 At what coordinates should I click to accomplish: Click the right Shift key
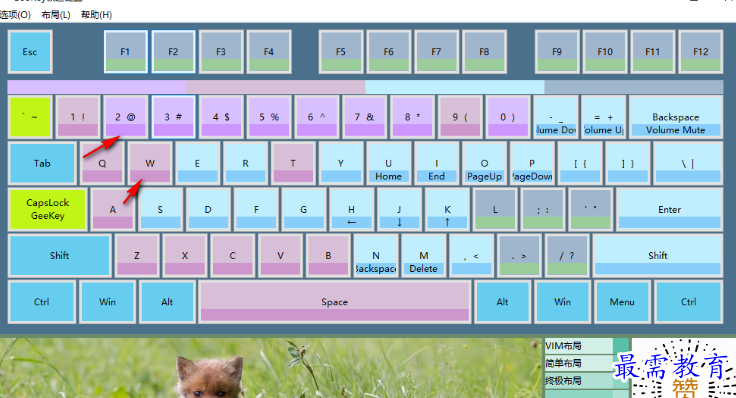[x=658, y=255]
